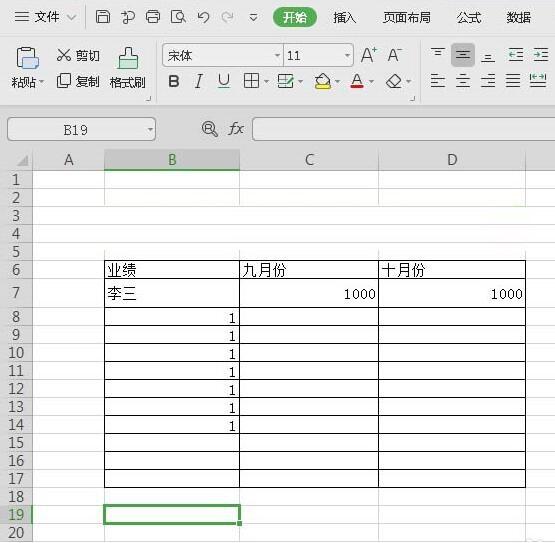Open the 数据 tab
This screenshot has width=555, height=543.
519,17
